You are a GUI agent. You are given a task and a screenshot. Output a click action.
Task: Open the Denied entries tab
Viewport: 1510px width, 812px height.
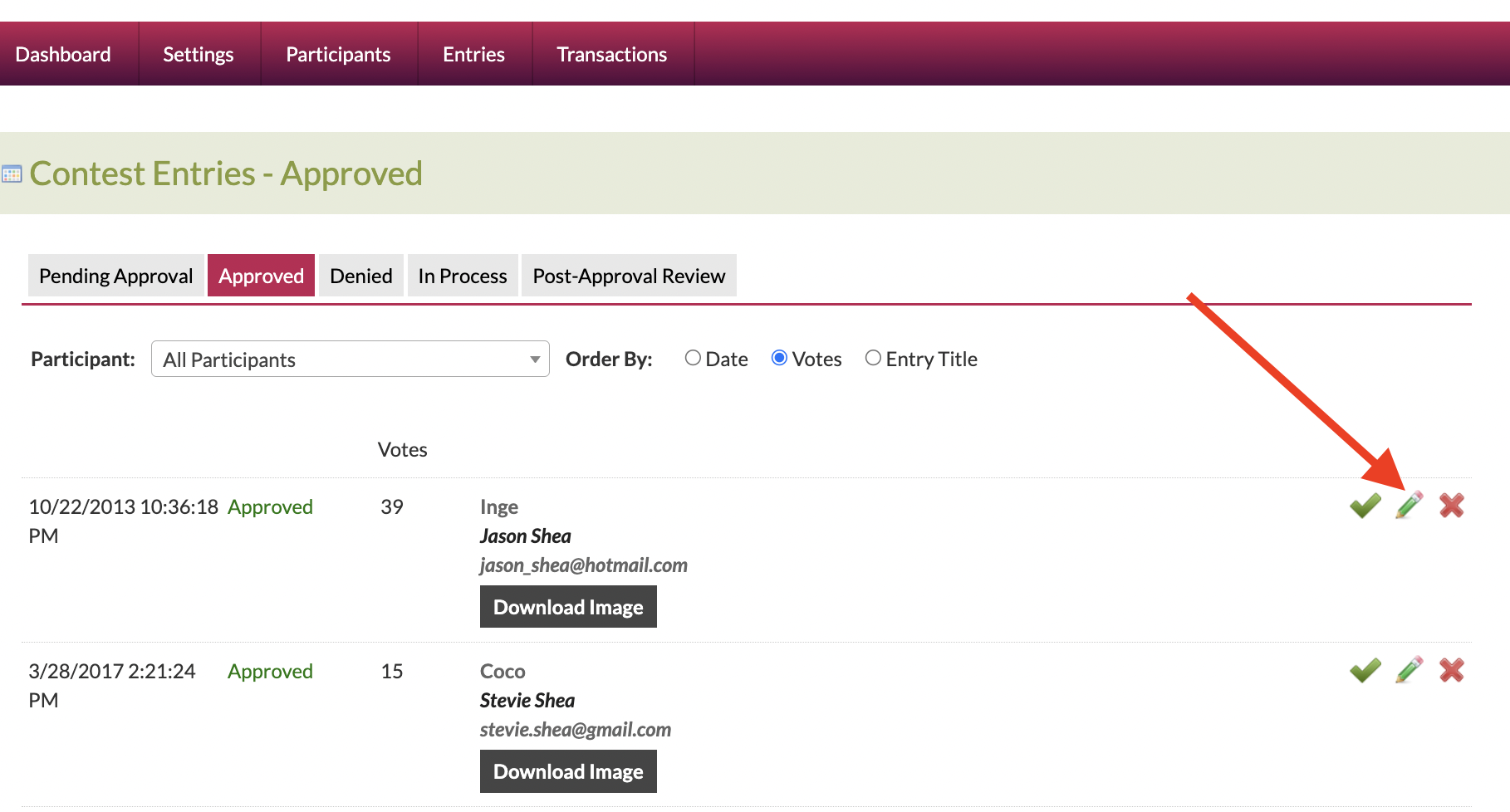click(360, 276)
